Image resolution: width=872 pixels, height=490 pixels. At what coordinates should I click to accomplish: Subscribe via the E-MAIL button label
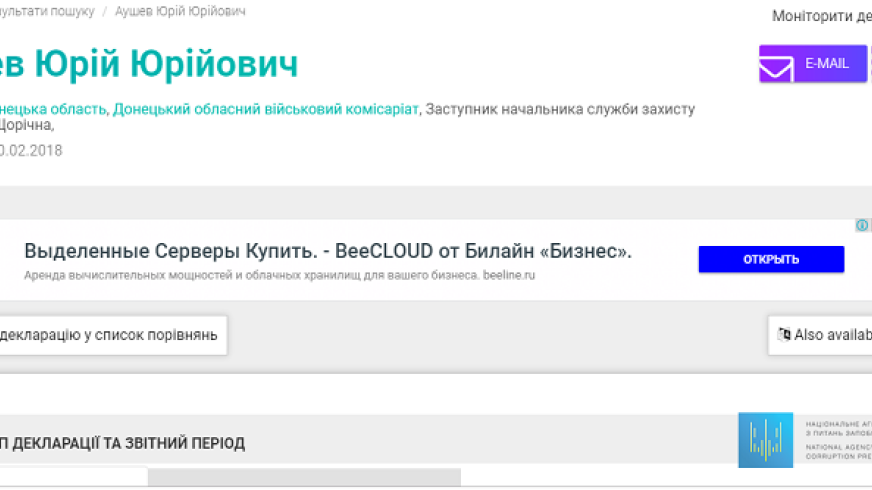(x=826, y=63)
